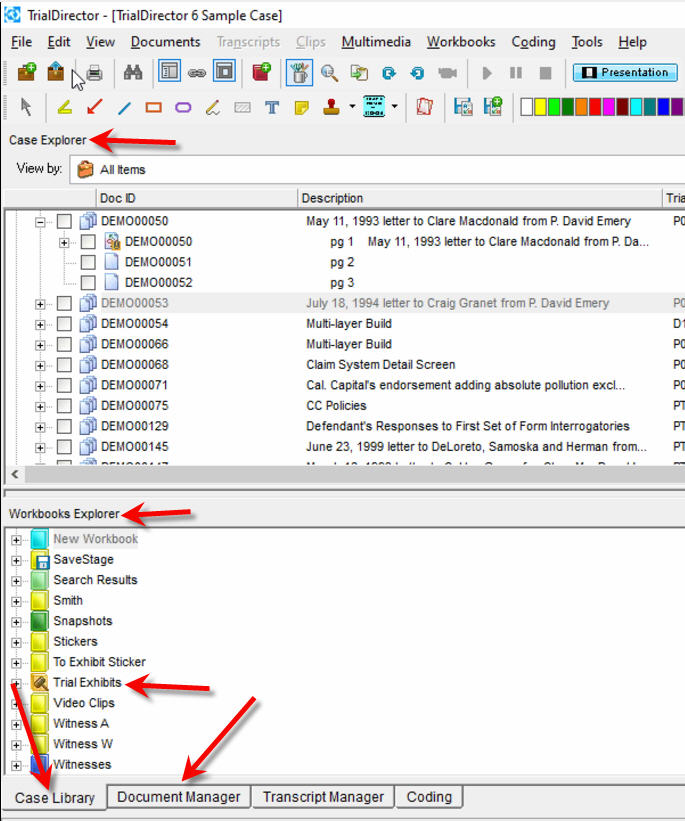Image resolution: width=685 pixels, height=821 pixels.
Task: Check the box next to DEMO00129
Action: click(x=64, y=426)
